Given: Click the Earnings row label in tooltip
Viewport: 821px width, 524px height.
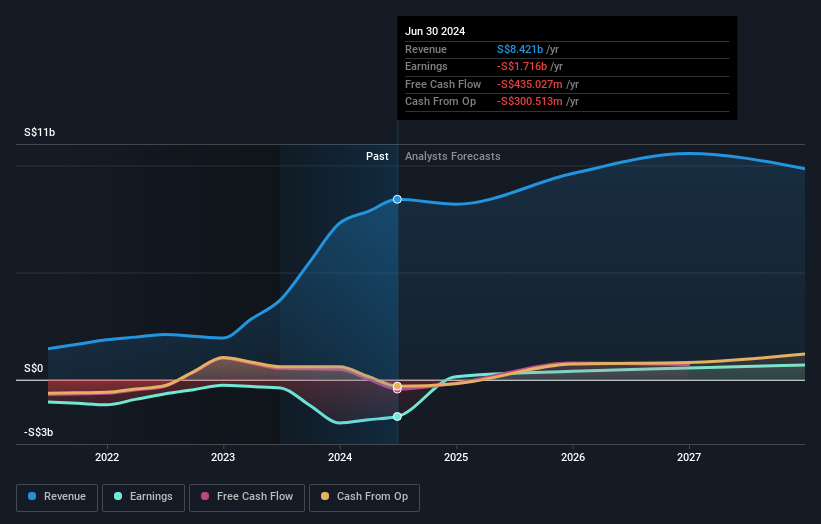Looking at the screenshot, I should [426, 66].
